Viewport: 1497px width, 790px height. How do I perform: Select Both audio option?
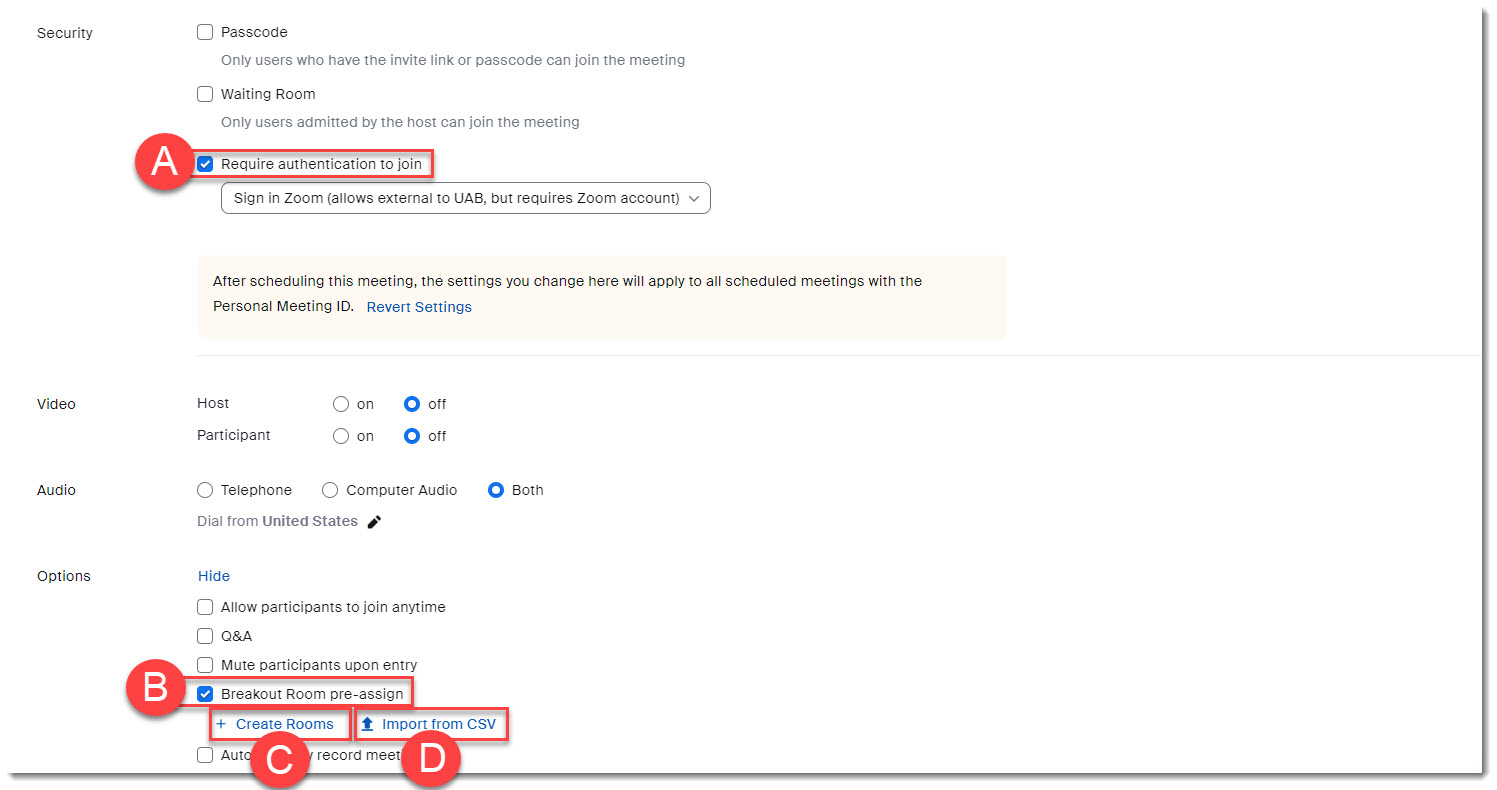(x=496, y=490)
